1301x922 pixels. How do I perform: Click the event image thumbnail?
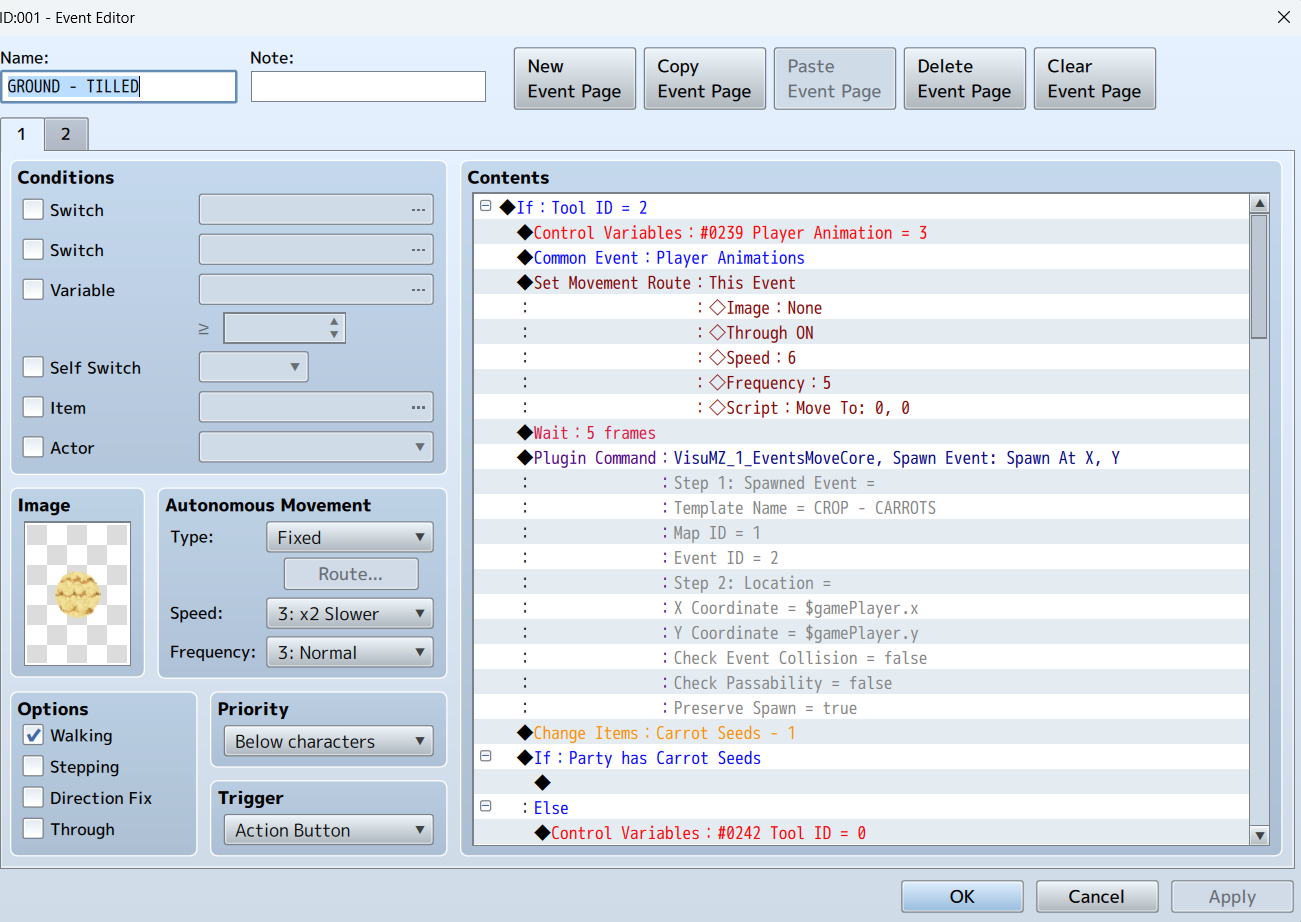pos(78,594)
